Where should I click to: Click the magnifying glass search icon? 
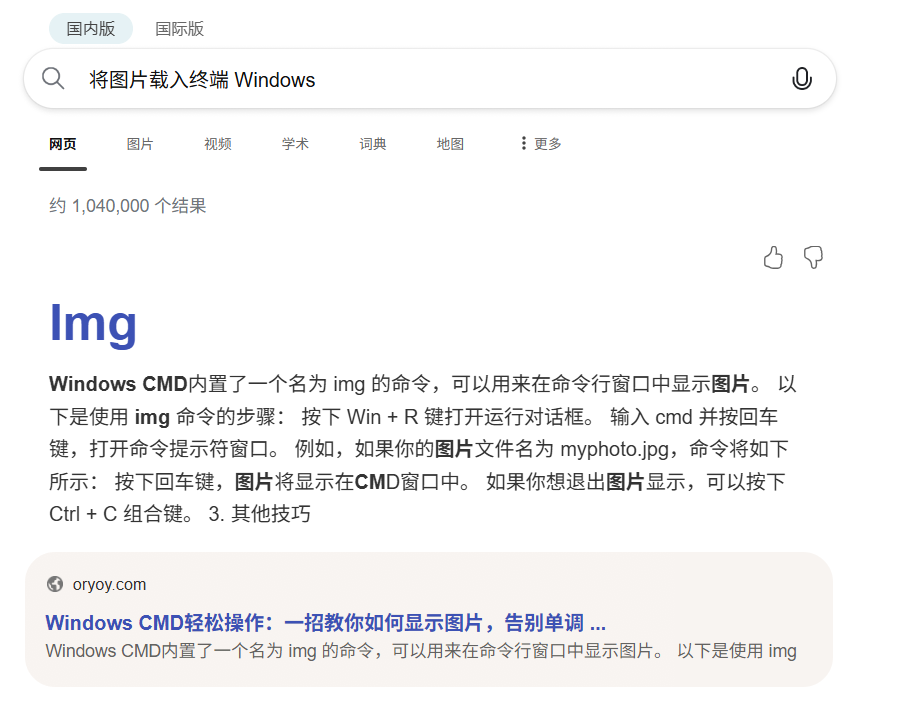point(53,79)
